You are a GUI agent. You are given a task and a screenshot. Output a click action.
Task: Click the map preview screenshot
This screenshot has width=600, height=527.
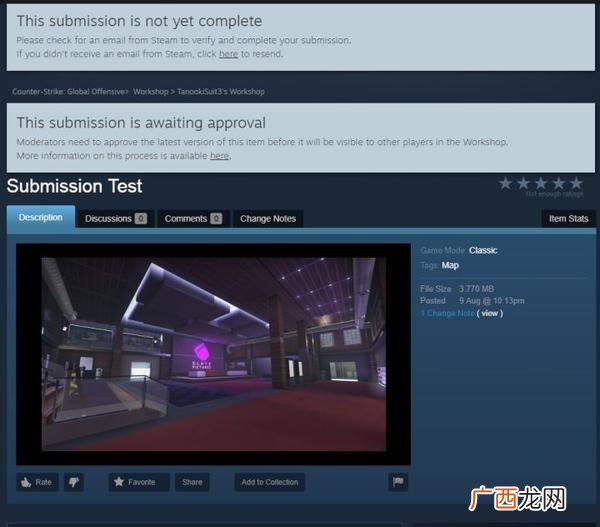point(214,354)
